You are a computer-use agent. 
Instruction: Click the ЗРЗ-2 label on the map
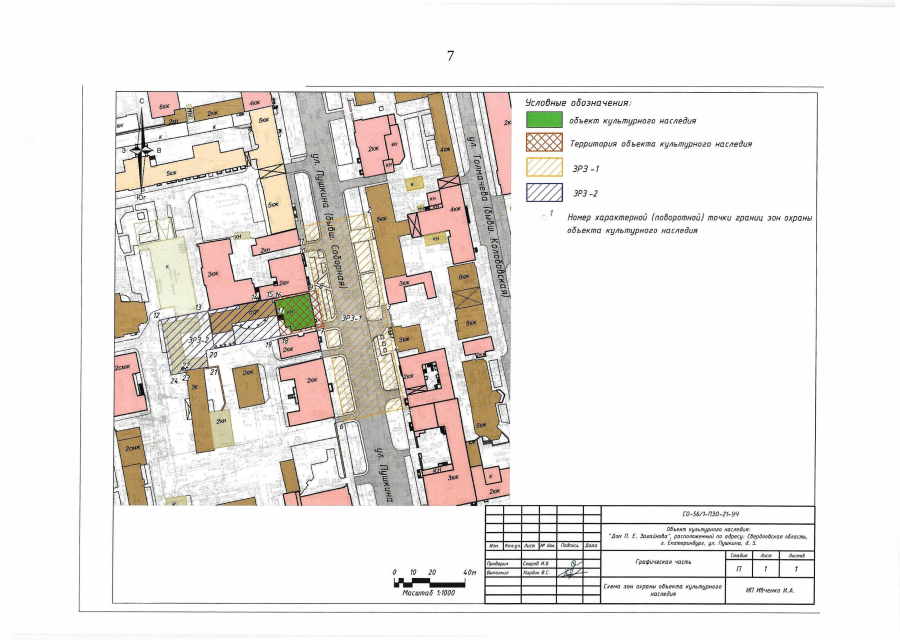(197, 339)
